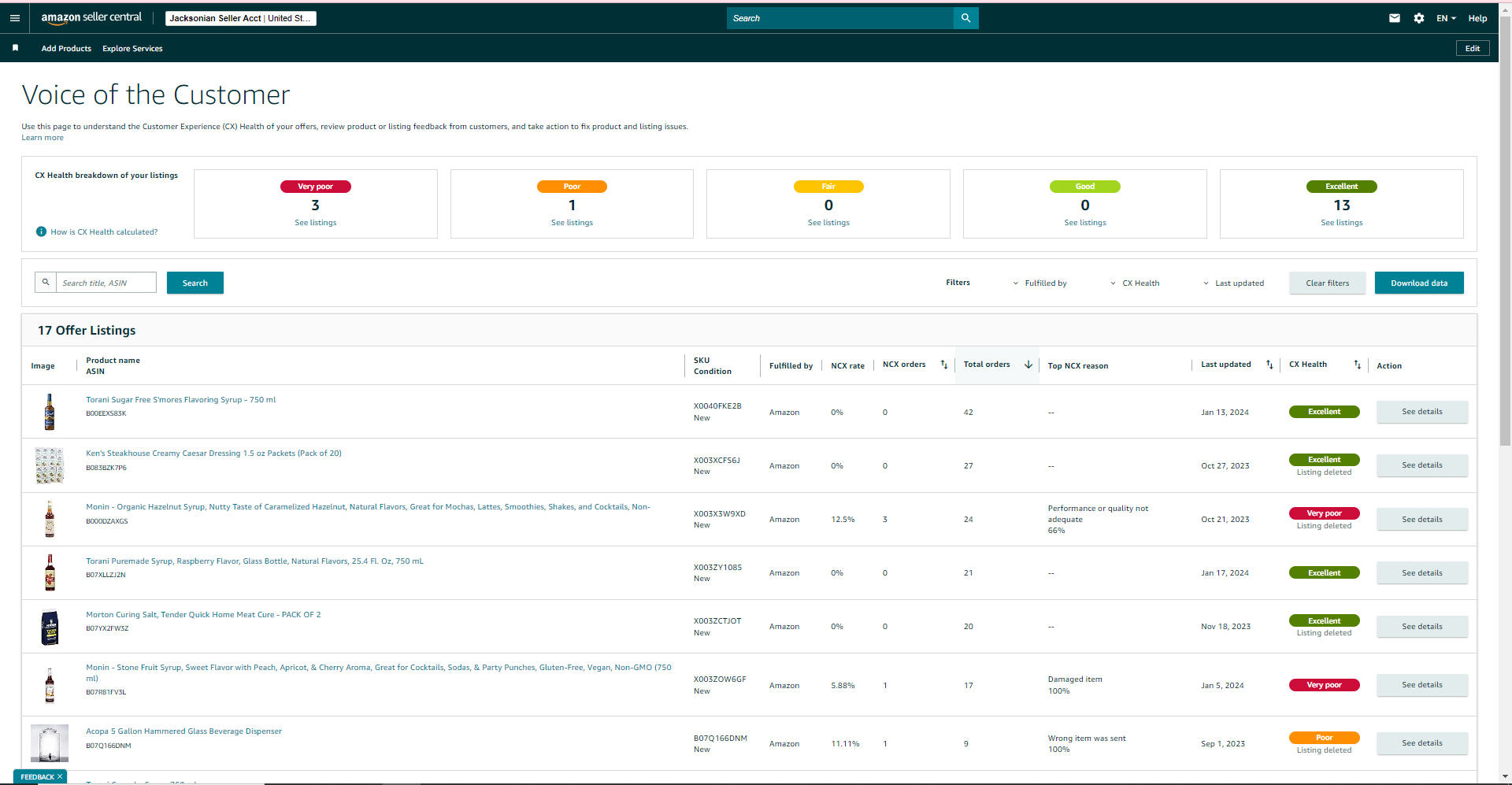Click the dark green Excellent badge in summary

pyautogui.click(x=1342, y=187)
